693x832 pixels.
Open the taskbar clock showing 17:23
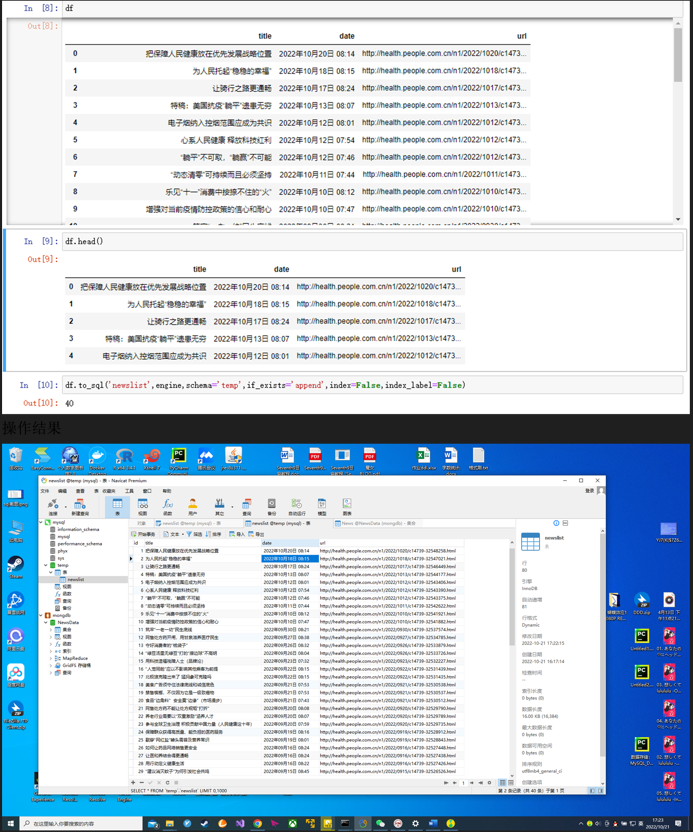[657, 824]
